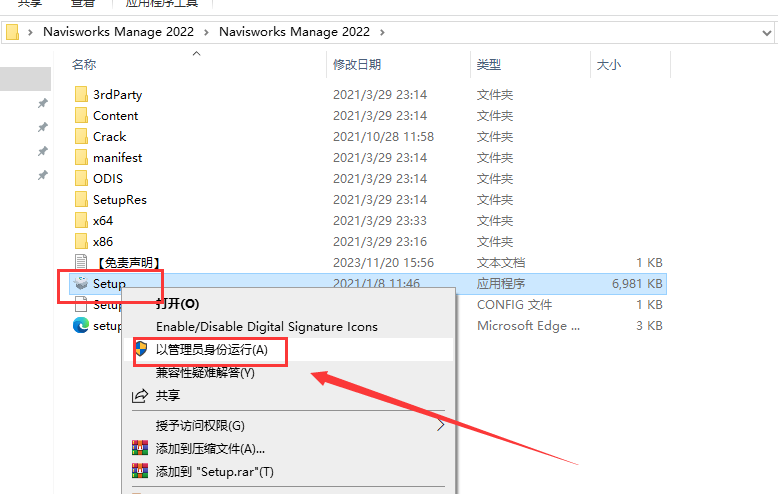778x494 pixels.
Task: Click the CONFIG 文件 type cell
Action: 514,304
